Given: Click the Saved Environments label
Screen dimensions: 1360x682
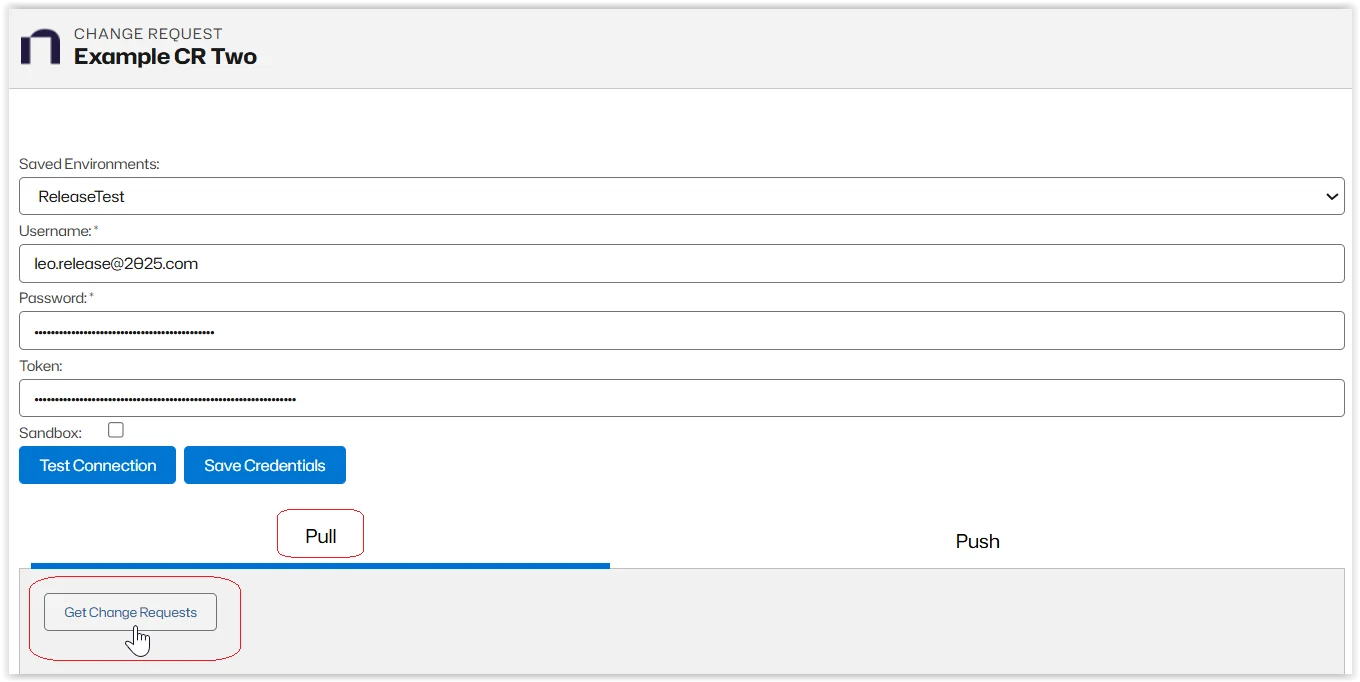Looking at the screenshot, I should click(89, 164).
